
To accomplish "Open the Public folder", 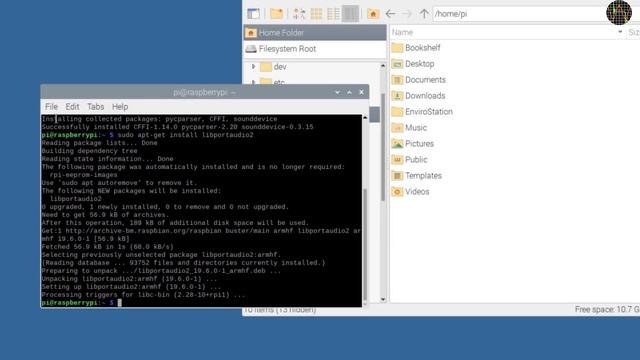I will tap(409, 160).
